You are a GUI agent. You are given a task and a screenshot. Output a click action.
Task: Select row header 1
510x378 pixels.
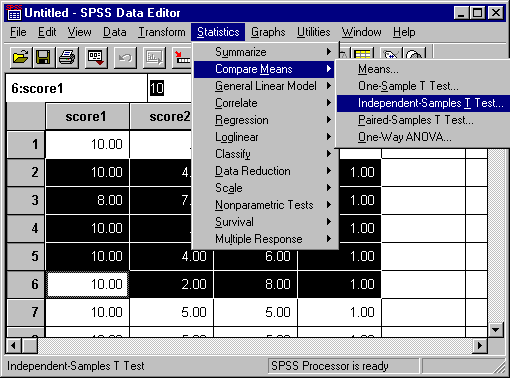[x=26, y=144]
